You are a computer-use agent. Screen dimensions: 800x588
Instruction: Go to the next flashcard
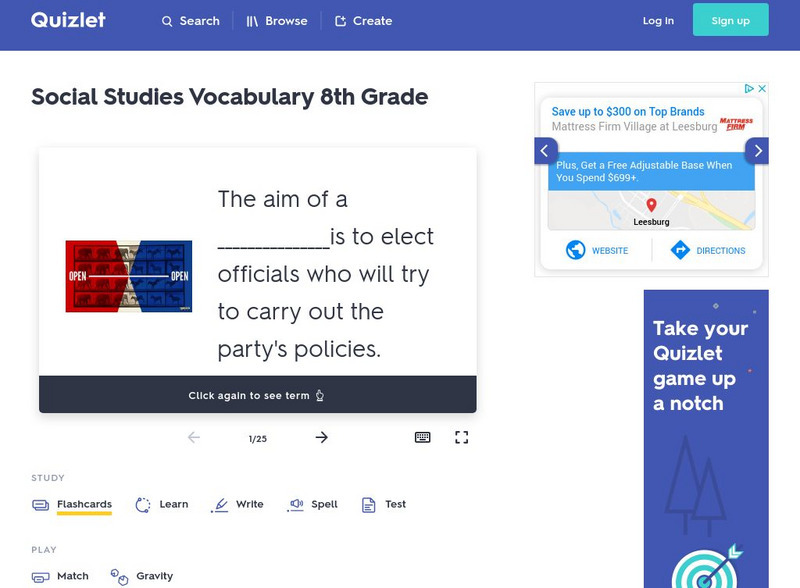coord(321,437)
